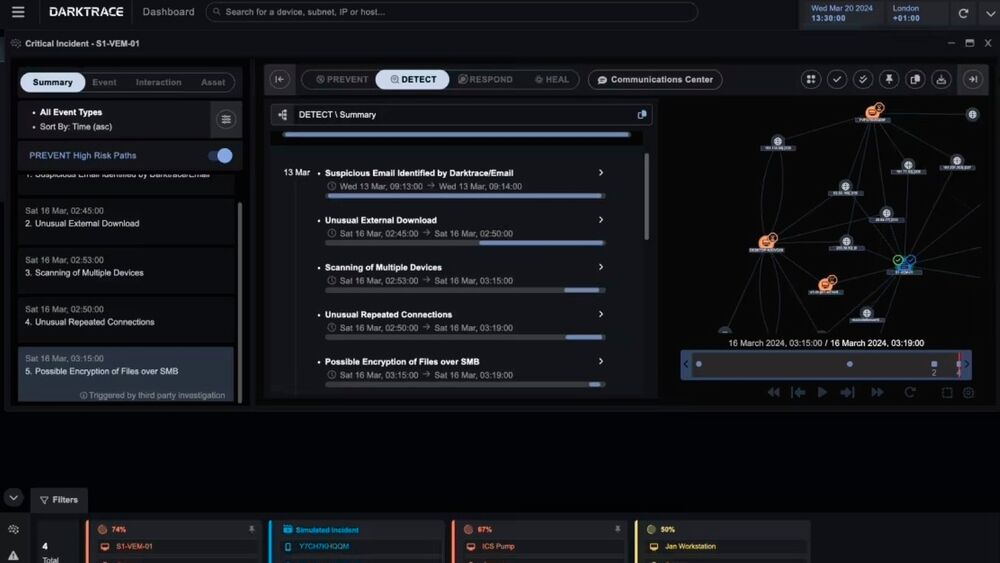
Task: Open the Filters button
Action: 58,499
